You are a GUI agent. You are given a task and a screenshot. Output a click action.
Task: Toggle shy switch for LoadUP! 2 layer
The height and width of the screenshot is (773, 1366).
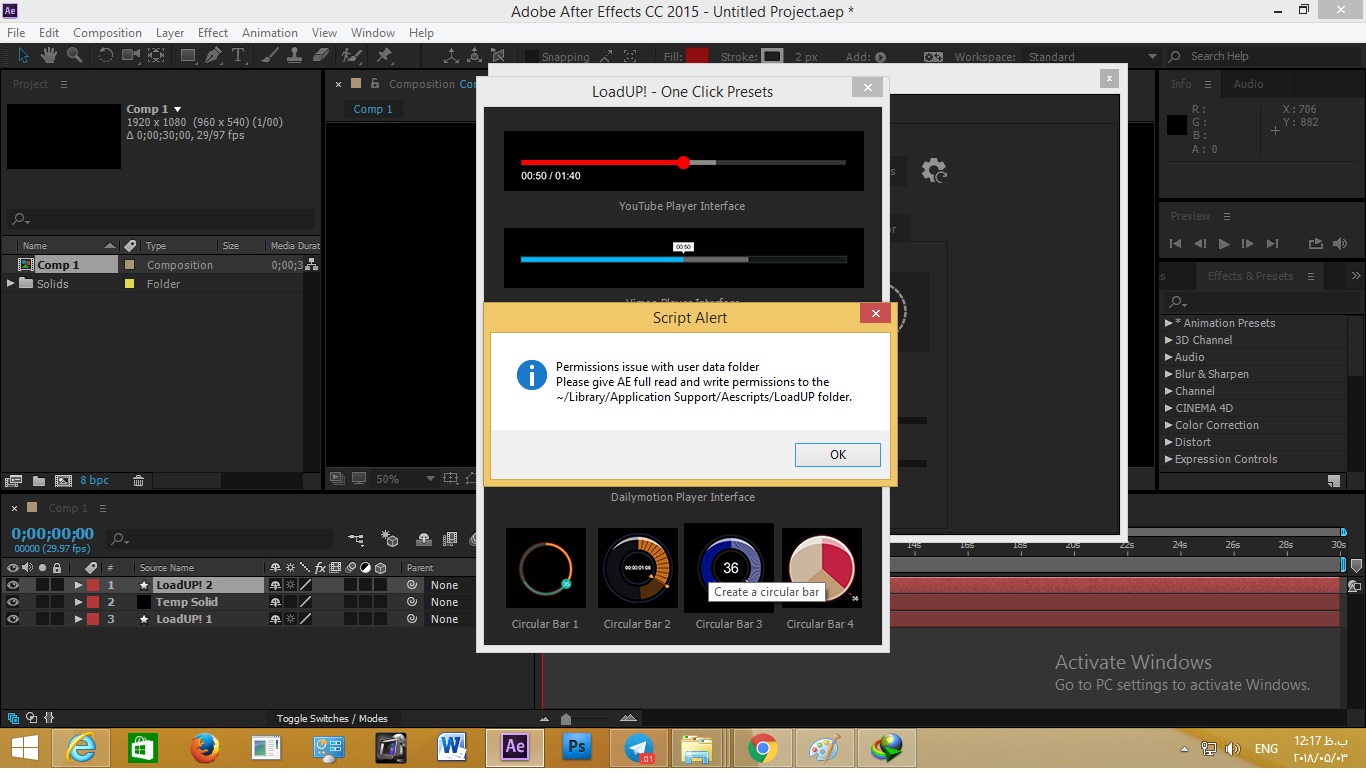276,585
